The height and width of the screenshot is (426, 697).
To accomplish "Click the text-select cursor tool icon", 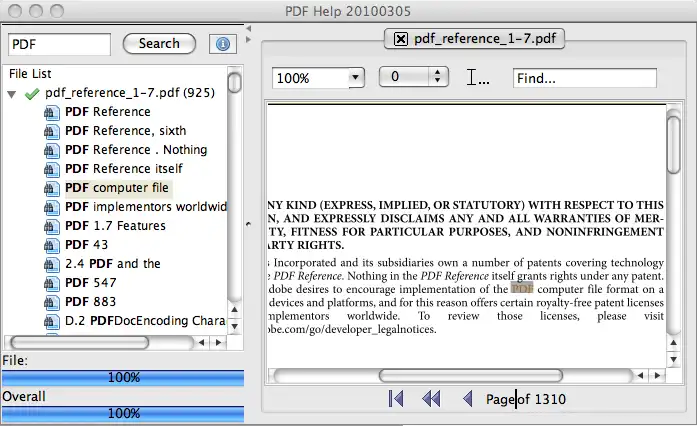I will tap(478, 77).
